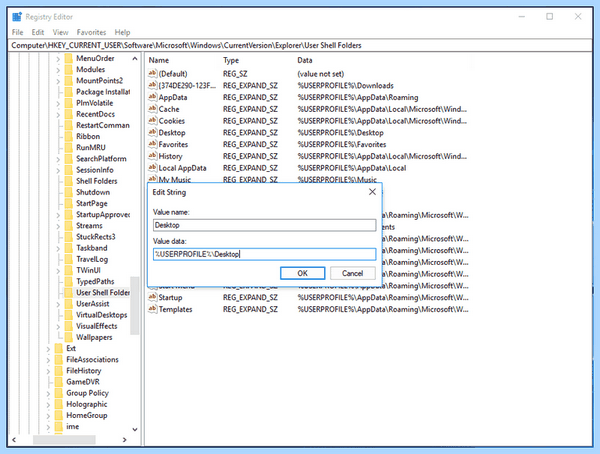Screen dimensions: 600x454
Task: Expand the Ext tree node
Action: [48, 349]
